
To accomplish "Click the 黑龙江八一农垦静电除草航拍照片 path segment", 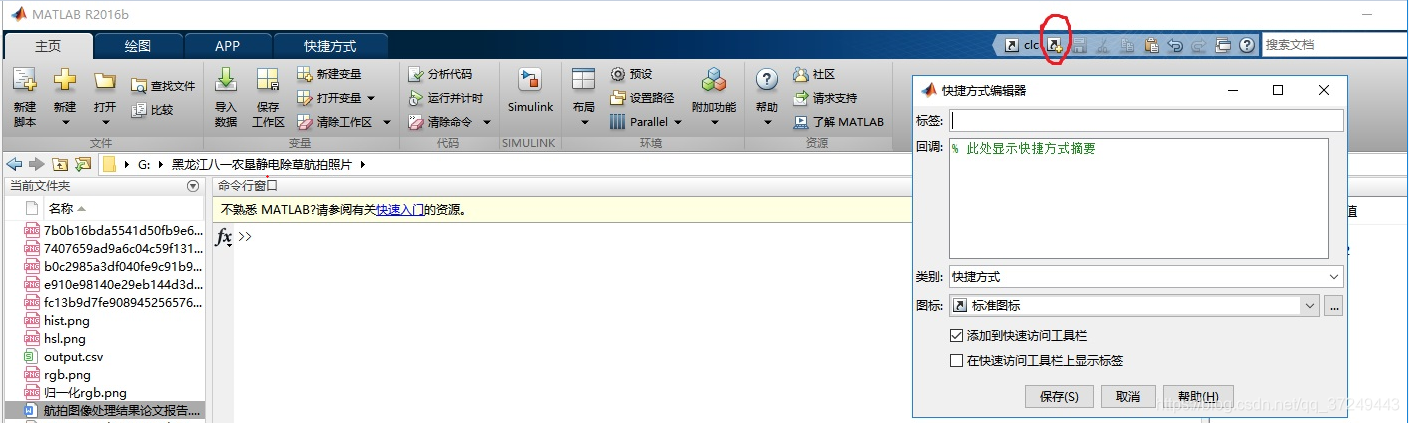I will (x=262, y=164).
